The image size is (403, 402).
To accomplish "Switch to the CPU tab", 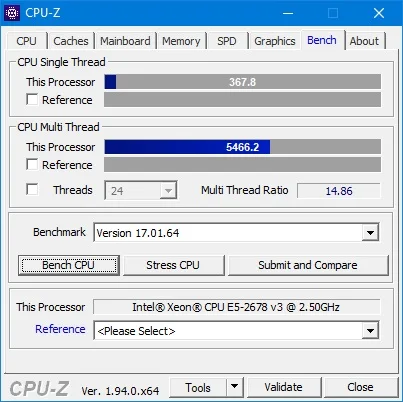I will point(26,41).
